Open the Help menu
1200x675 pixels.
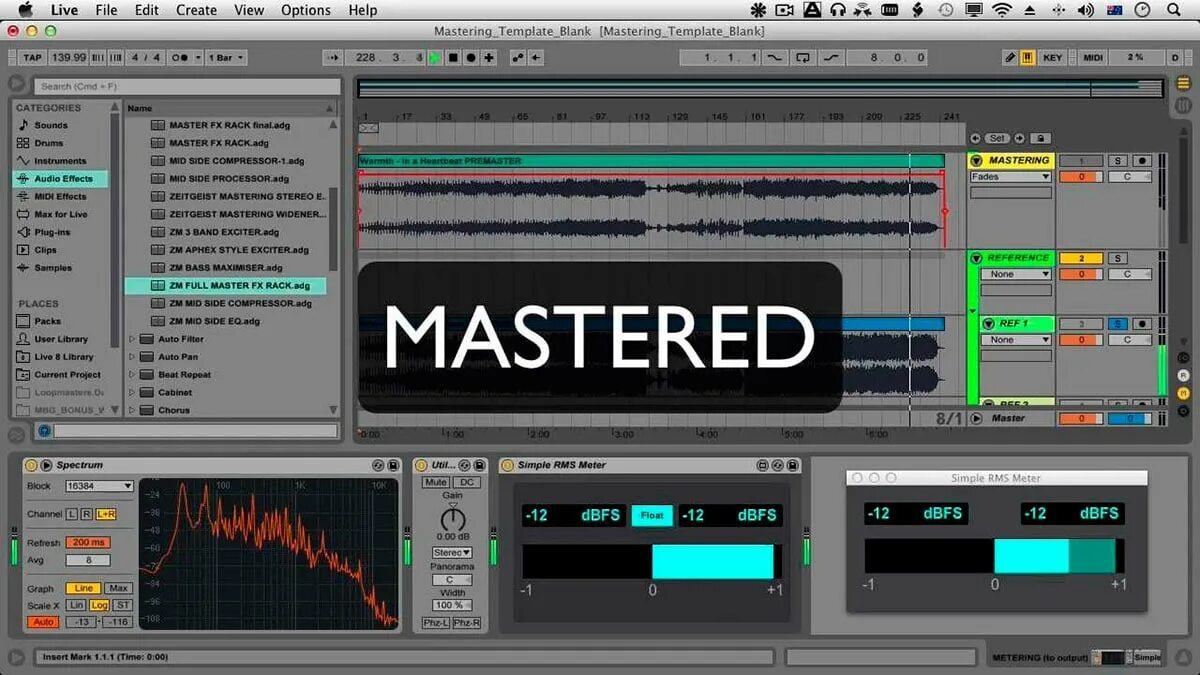[x=363, y=10]
